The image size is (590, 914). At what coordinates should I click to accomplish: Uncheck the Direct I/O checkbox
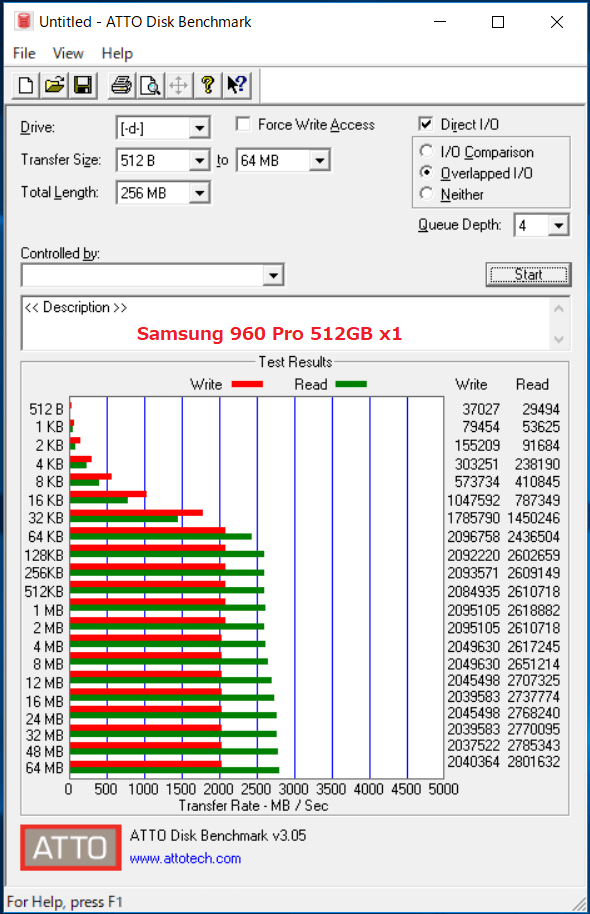coord(426,124)
